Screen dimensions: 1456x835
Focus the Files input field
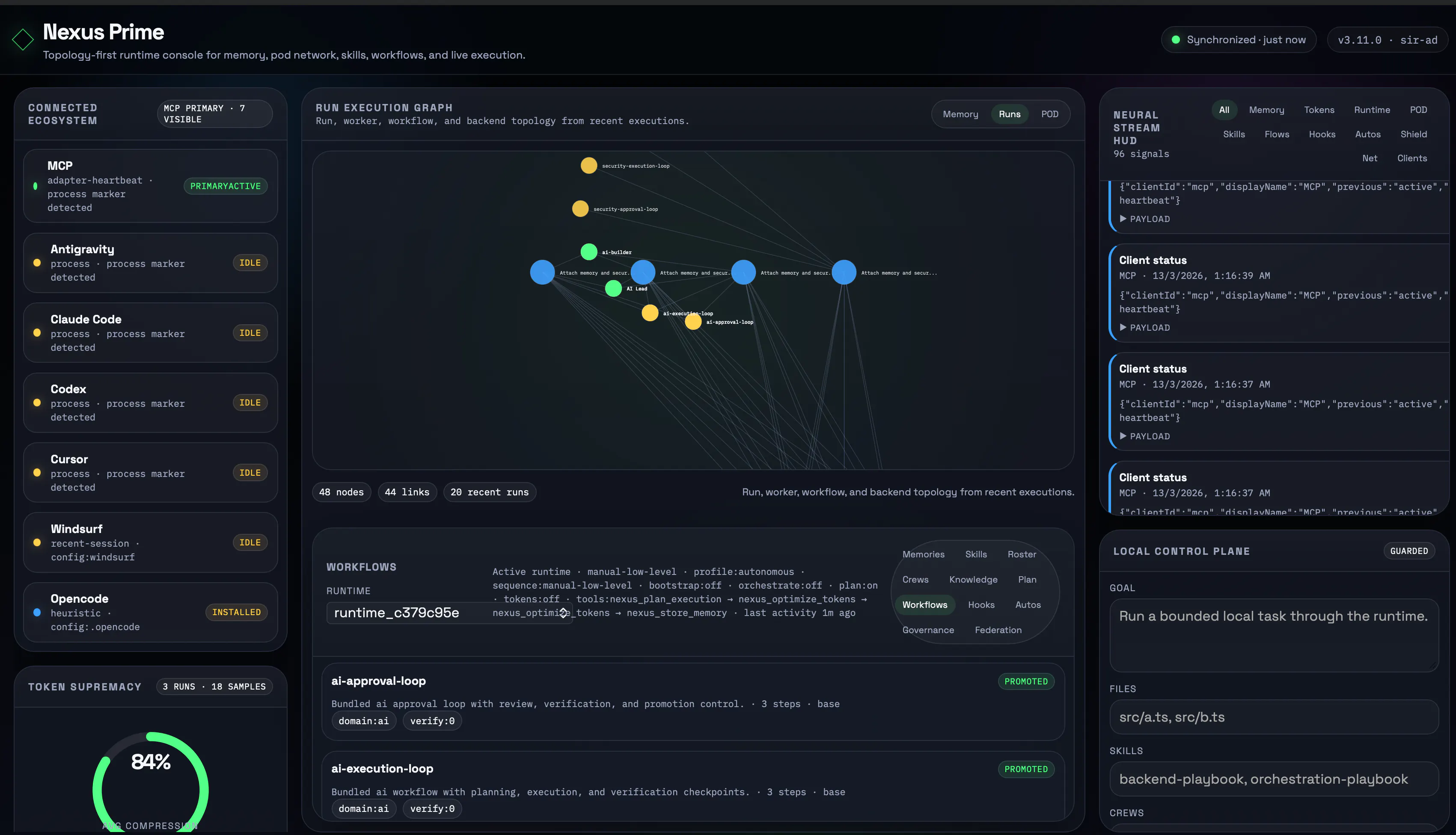point(1274,717)
